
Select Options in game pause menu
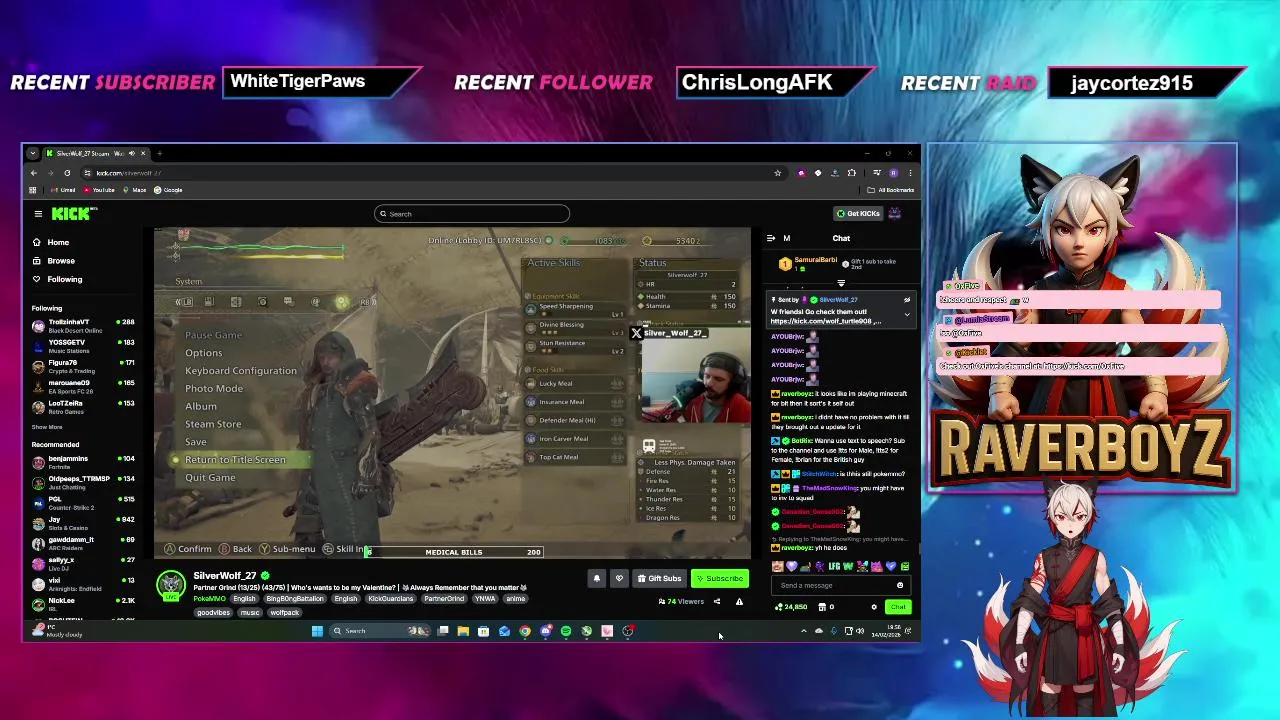(x=203, y=352)
